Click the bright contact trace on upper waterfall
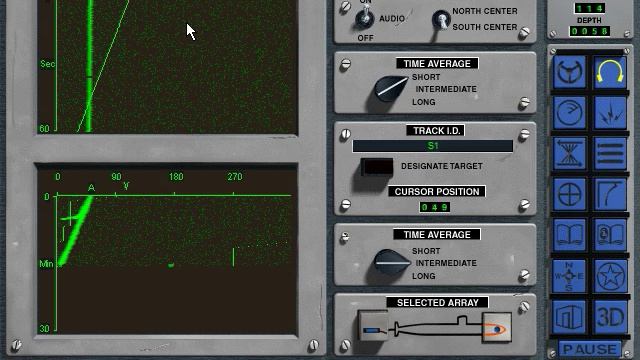 click(89, 65)
